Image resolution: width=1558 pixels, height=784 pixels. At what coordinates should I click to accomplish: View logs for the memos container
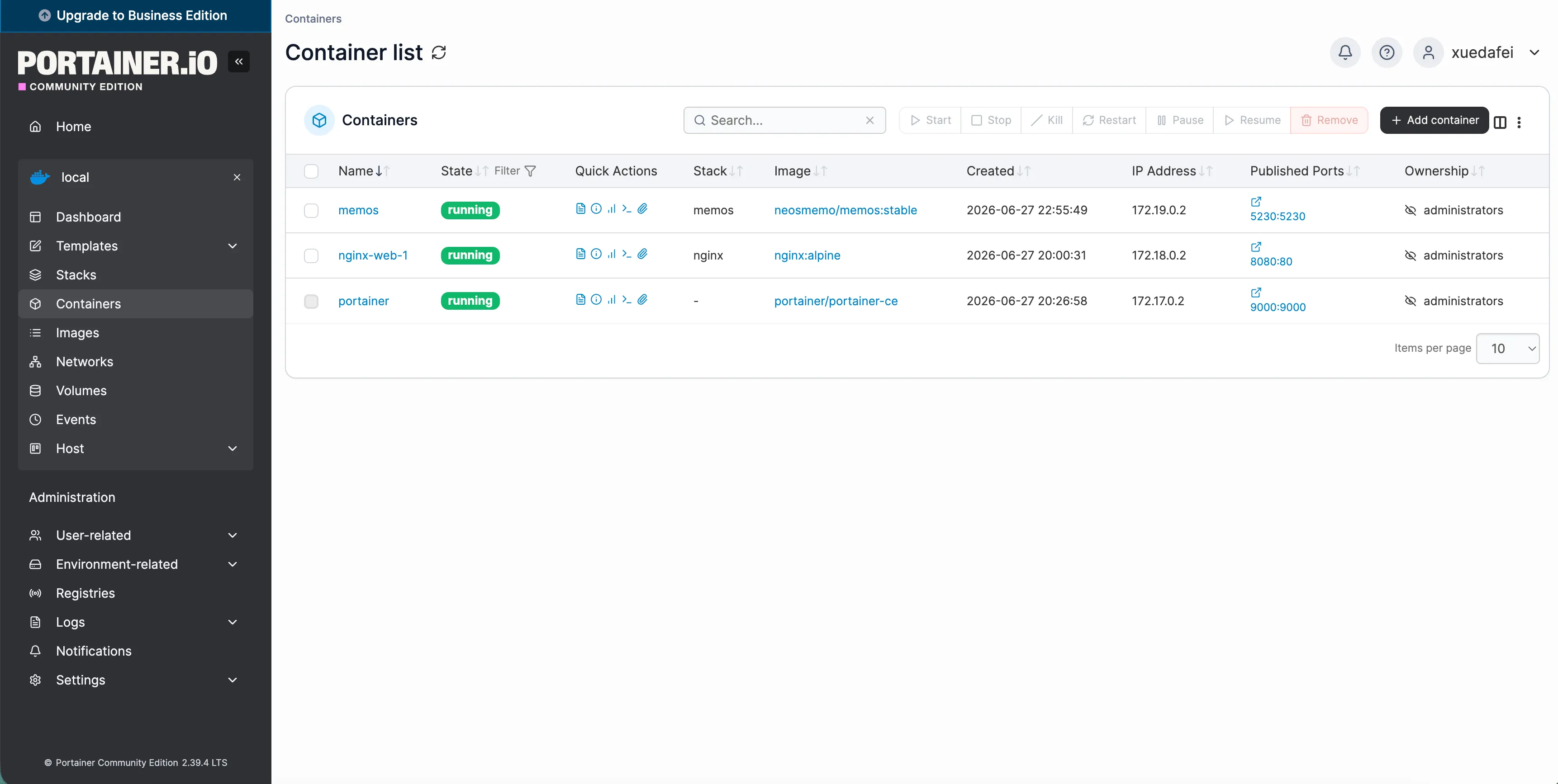click(580, 208)
